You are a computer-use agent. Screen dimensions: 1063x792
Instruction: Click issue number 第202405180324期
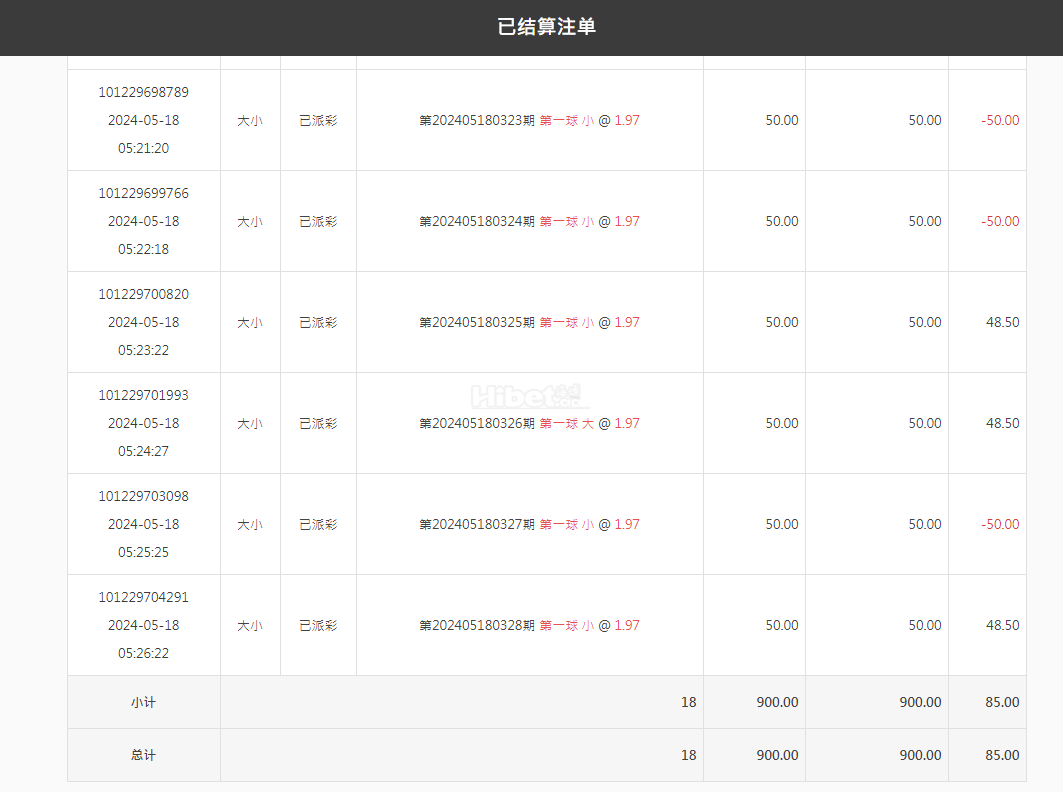[x=477, y=221]
